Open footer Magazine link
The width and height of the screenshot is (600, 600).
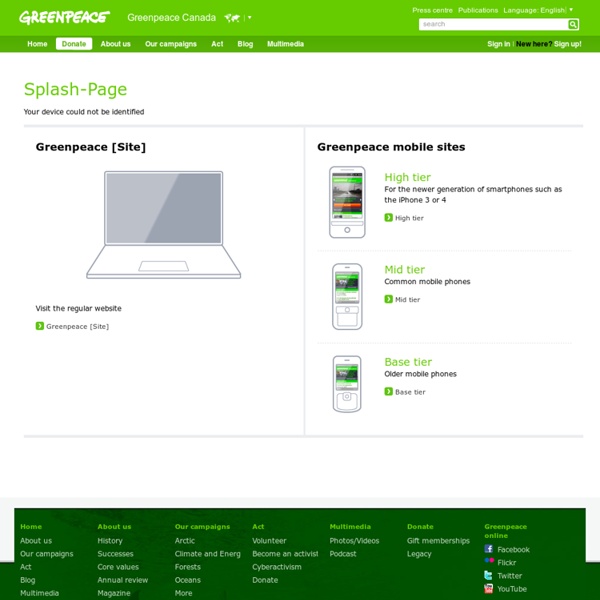(x=114, y=593)
